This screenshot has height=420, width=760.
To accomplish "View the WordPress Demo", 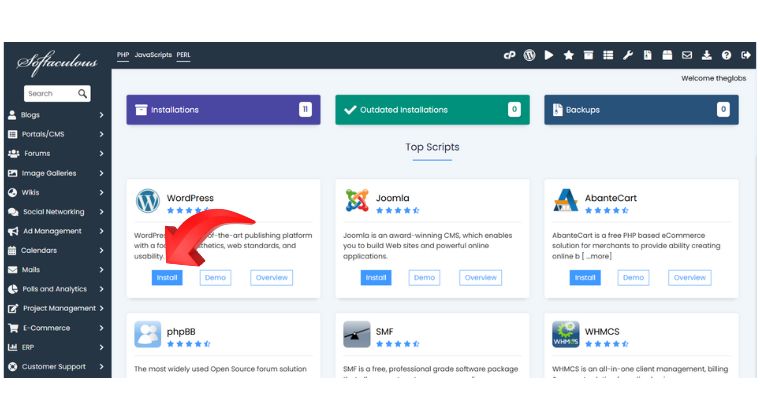I will (215, 278).
